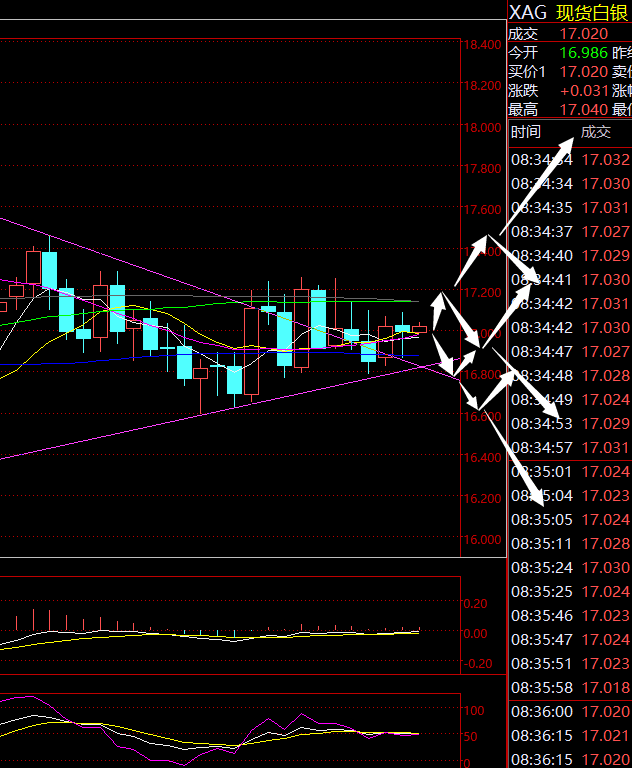This screenshot has width=632, height=768.
Task: Click the 买价1 value 17.020
Action: click(x=583, y=72)
